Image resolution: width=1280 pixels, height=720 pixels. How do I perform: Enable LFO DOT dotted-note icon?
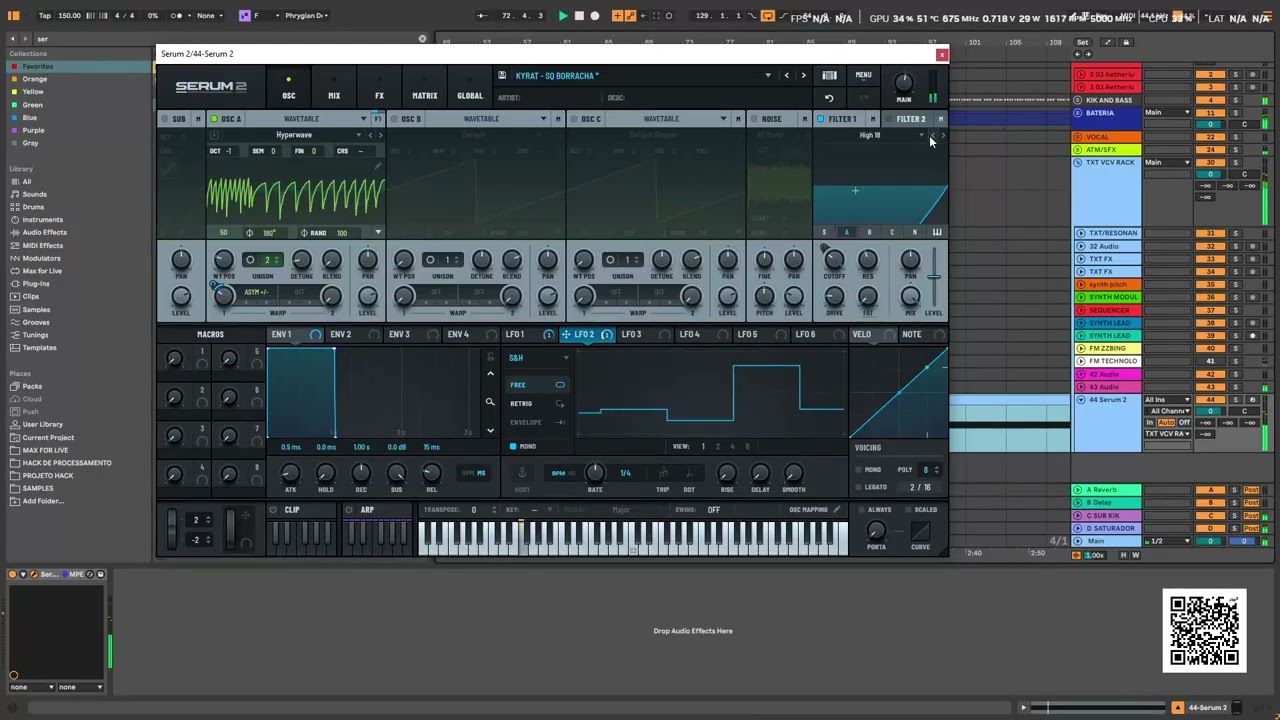click(x=689, y=473)
